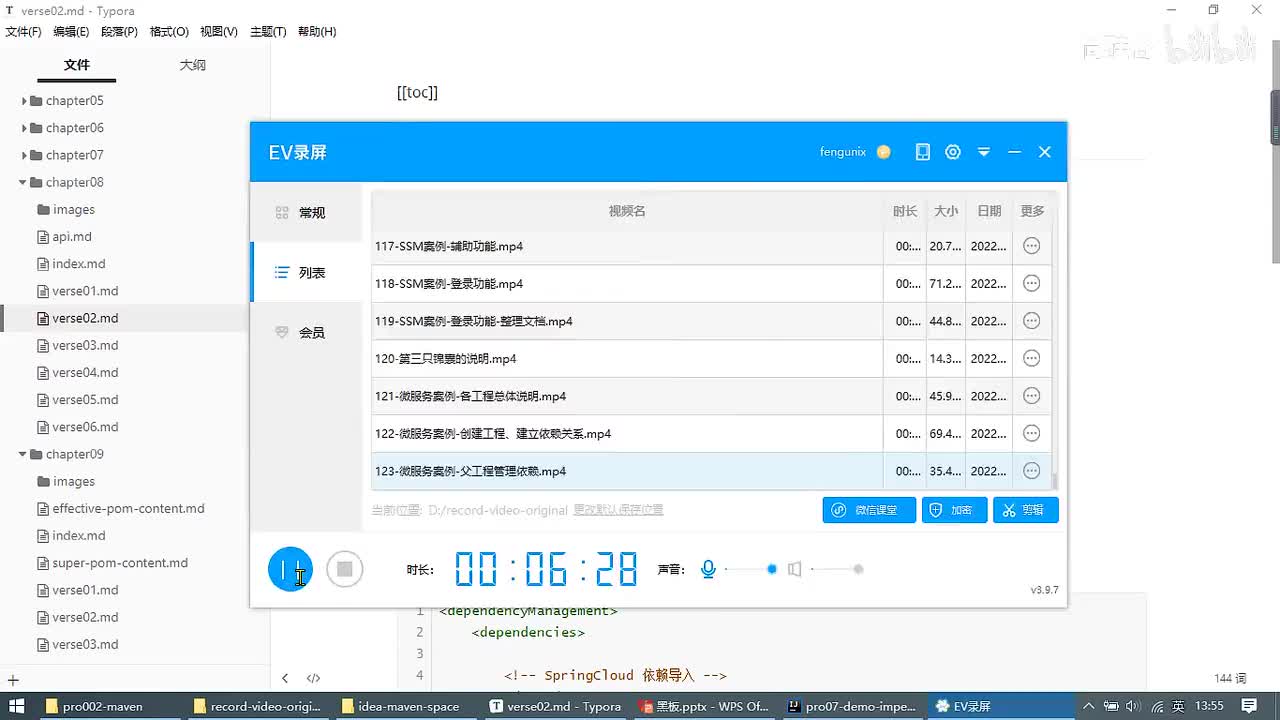
Task: Open more options for 121-微服务案例 video
Action: pos(1032,396)
